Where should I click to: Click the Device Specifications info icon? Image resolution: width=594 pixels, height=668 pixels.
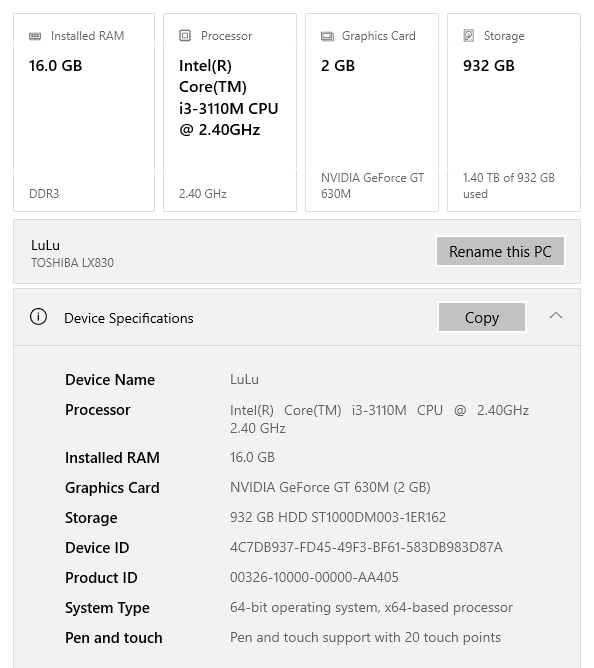point(38,317)
